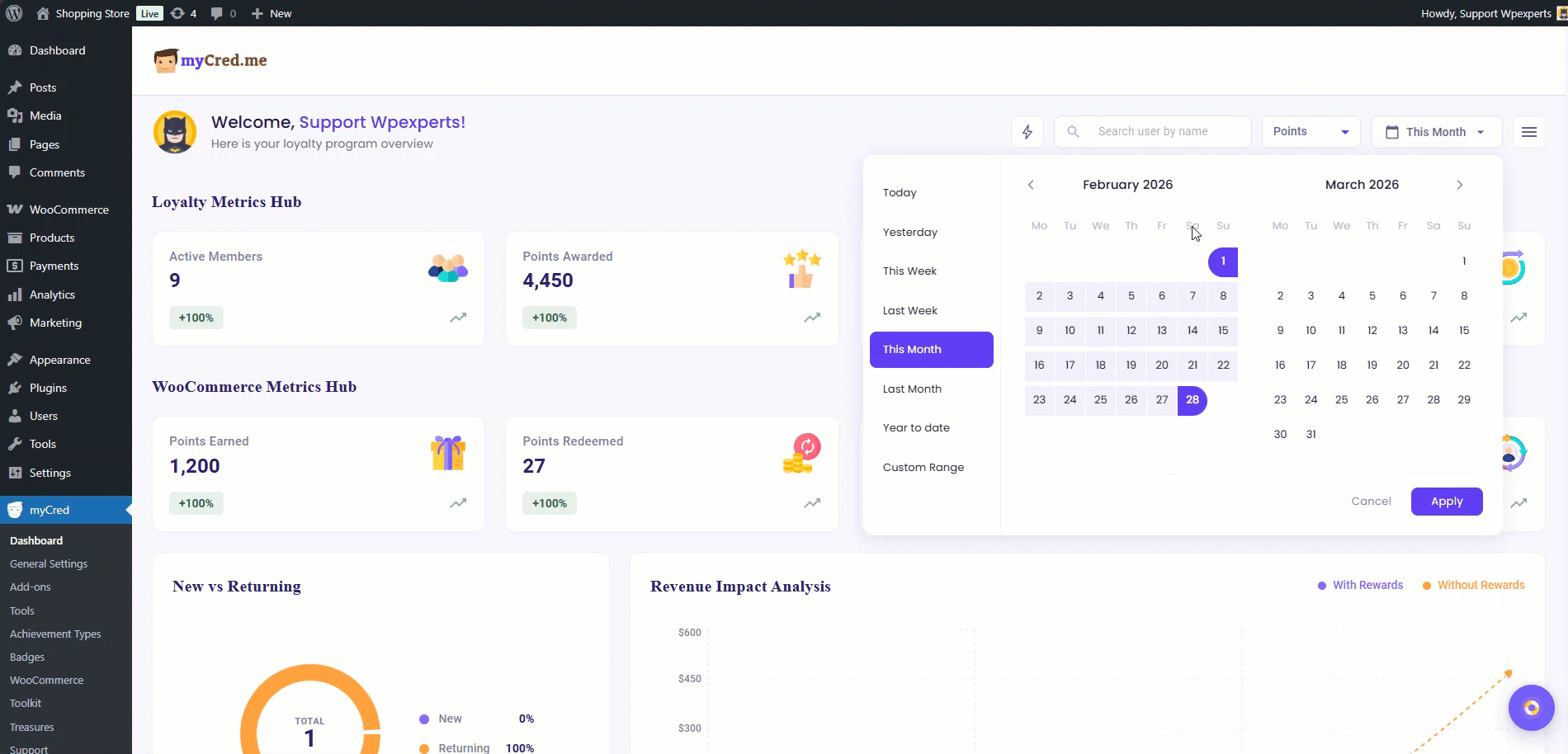Open updates icon in admin bar
1568x754 pixels.
click(x=182, y=13)
